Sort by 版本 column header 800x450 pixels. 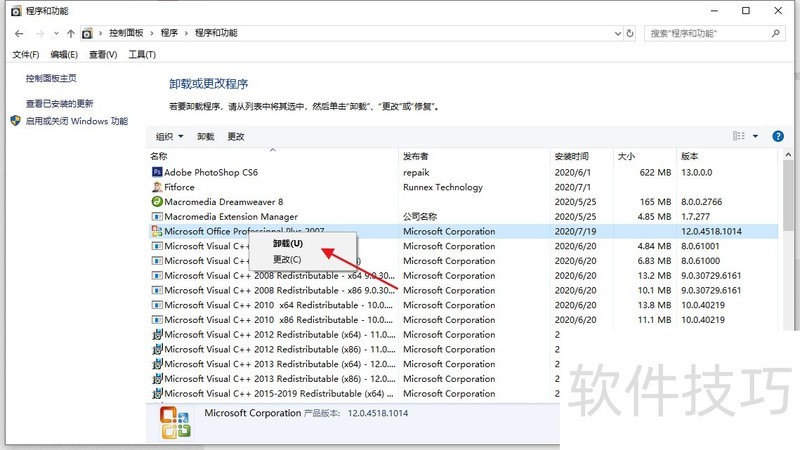pyautogui.click(x=689, y=156)
